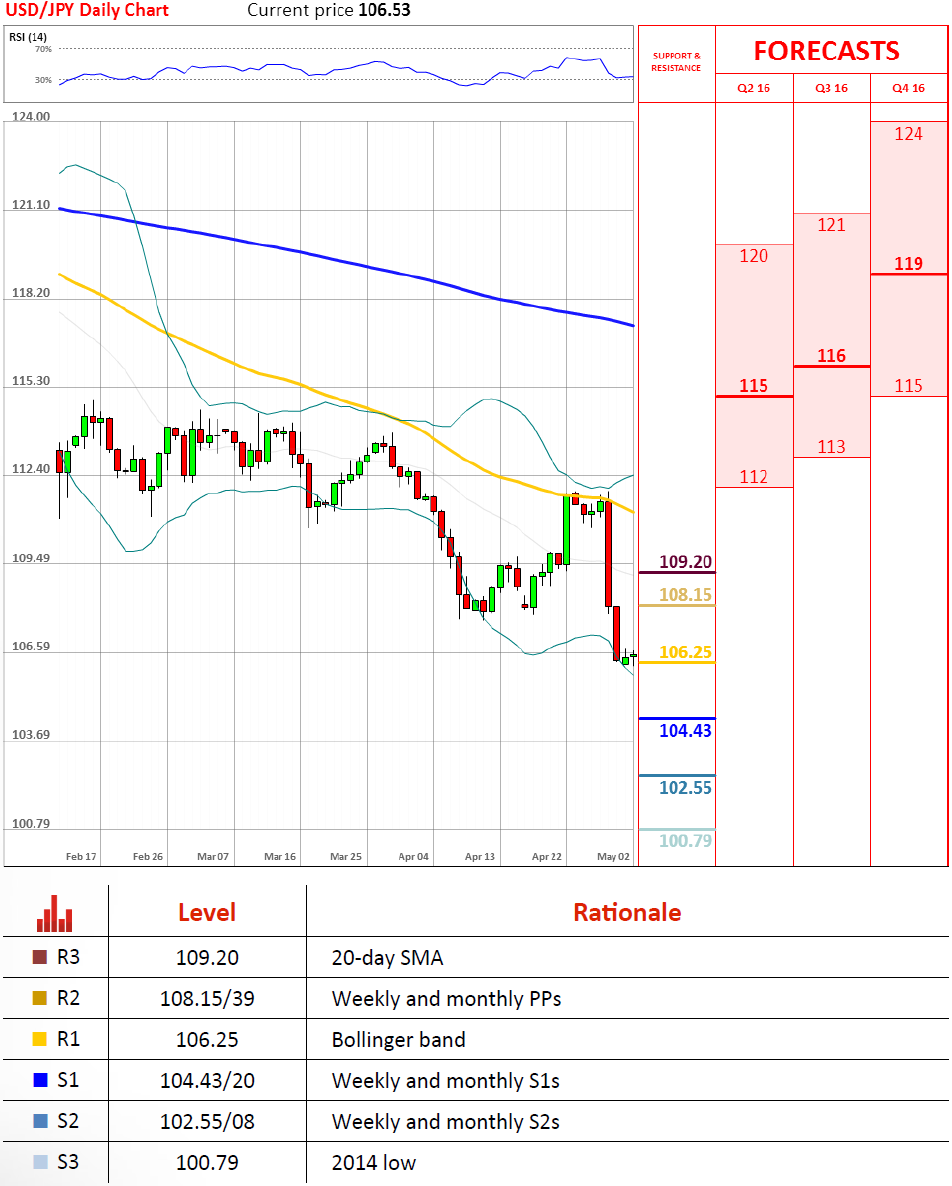Screen dimensions: 952x1186
Task: Click the 121.10 price axis label
Action: point(31,205)
